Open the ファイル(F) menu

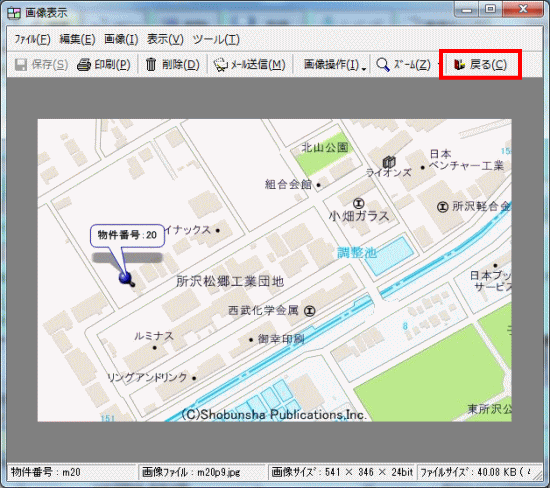(32, 39)
